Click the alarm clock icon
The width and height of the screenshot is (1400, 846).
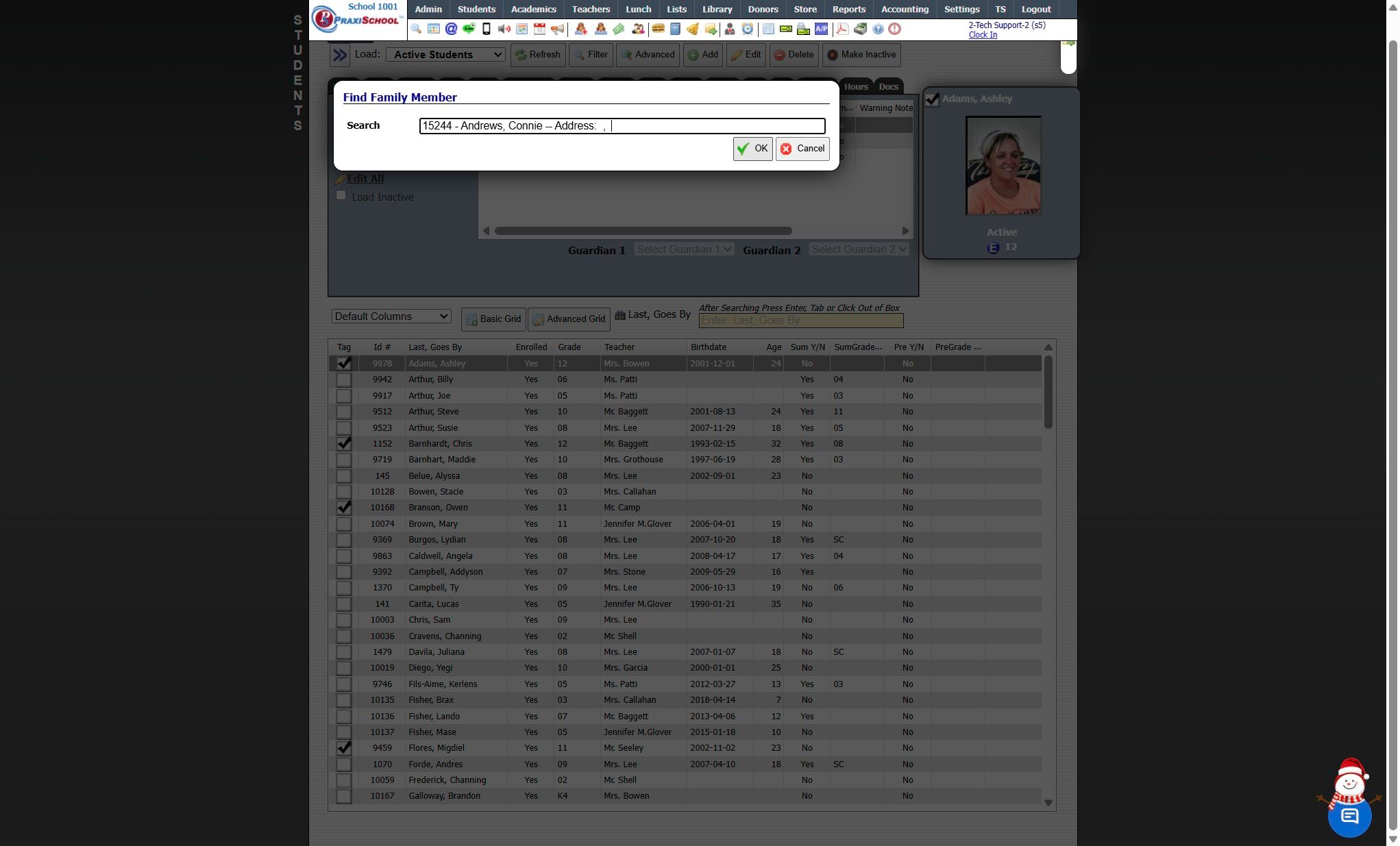click(x=748, y=29)
